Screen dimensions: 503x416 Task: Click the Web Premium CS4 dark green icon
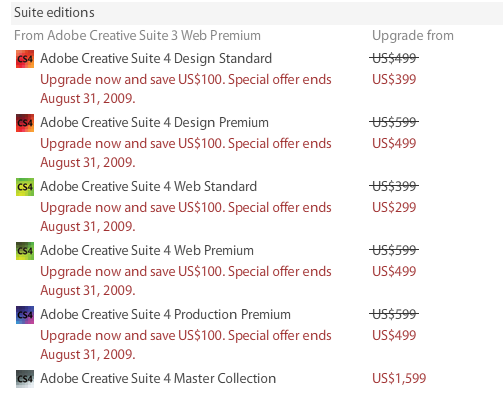tap(25, 251)
